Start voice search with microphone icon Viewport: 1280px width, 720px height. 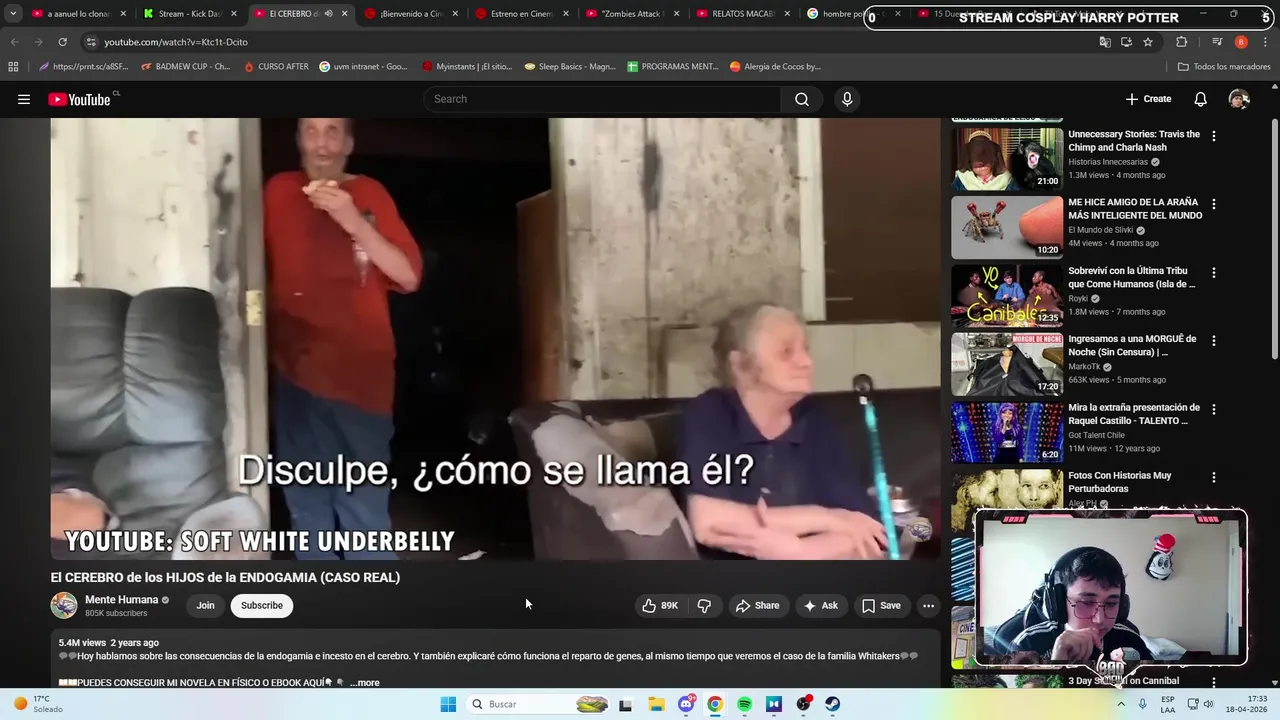click(847, 99)
